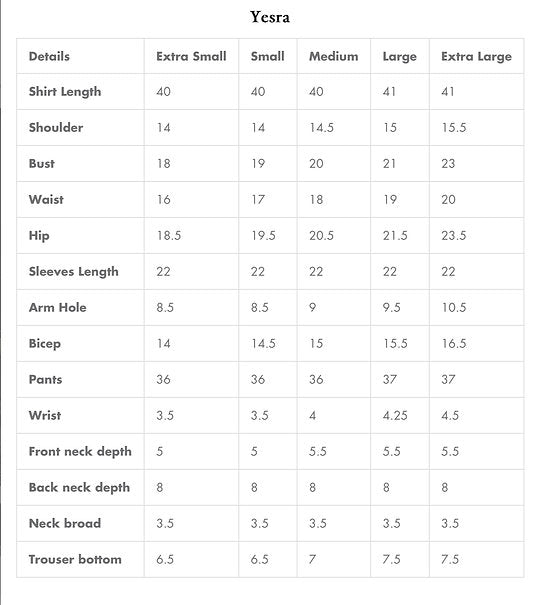Screen dimensions: 539x605
Task: Click the Sleeves Length row label
Action: click(x=74, y=272)
